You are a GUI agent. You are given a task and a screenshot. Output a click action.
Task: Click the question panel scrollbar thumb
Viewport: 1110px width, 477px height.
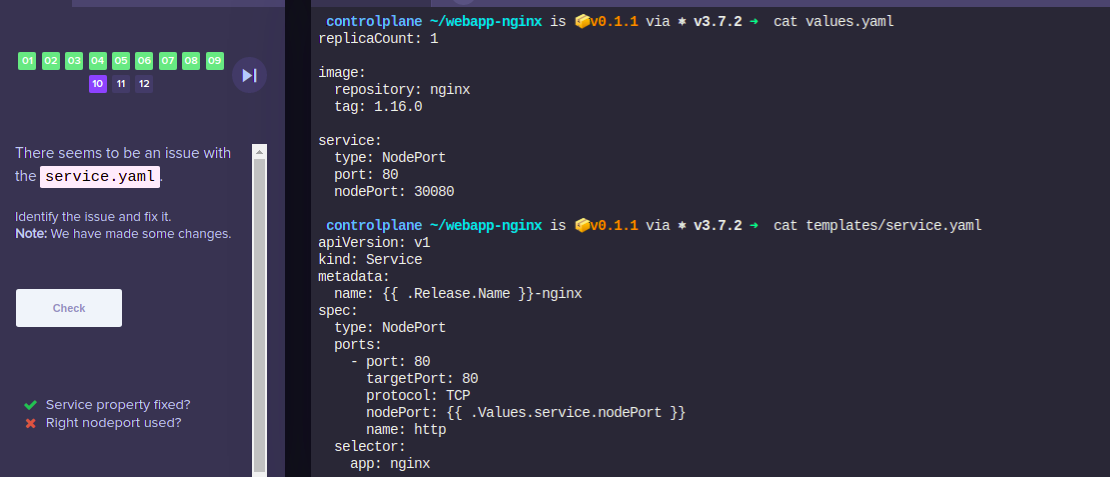click(x=259, y=300)
